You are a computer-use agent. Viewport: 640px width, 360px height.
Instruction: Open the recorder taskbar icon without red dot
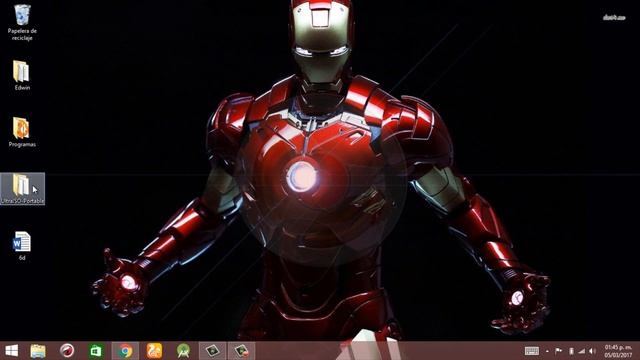(212, 351)
